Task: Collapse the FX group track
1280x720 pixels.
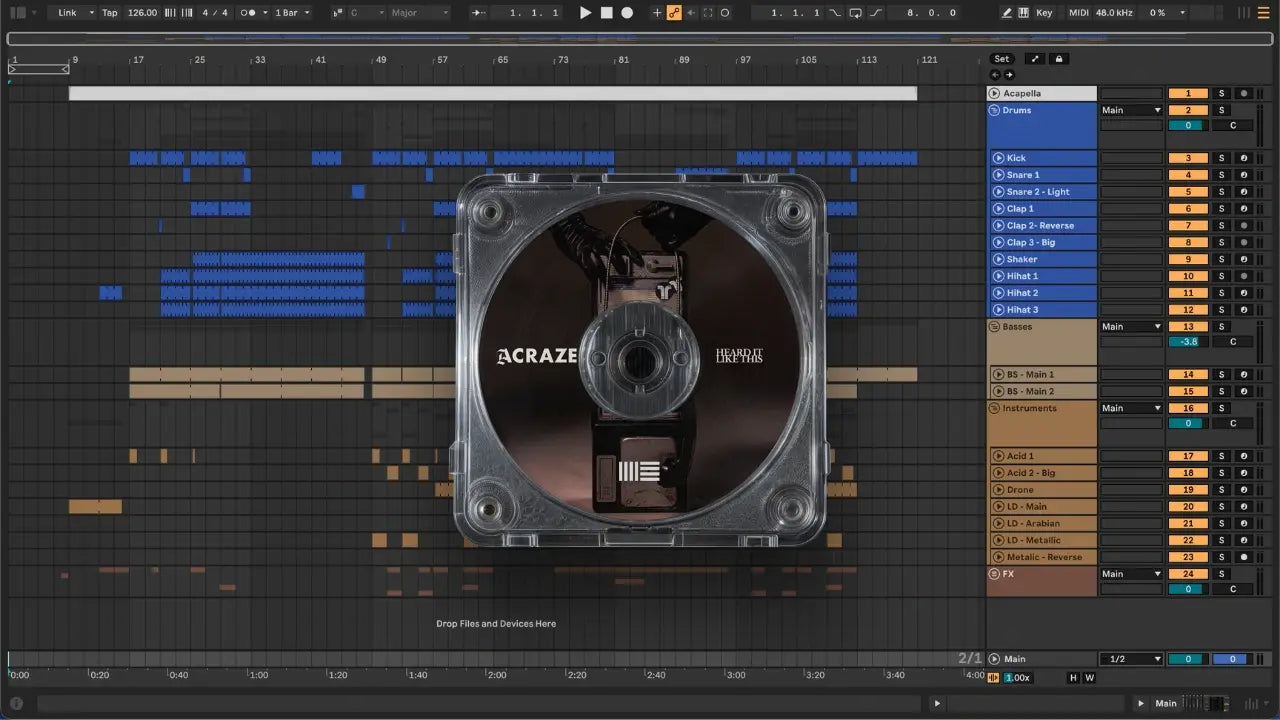Action: (995, 574)
